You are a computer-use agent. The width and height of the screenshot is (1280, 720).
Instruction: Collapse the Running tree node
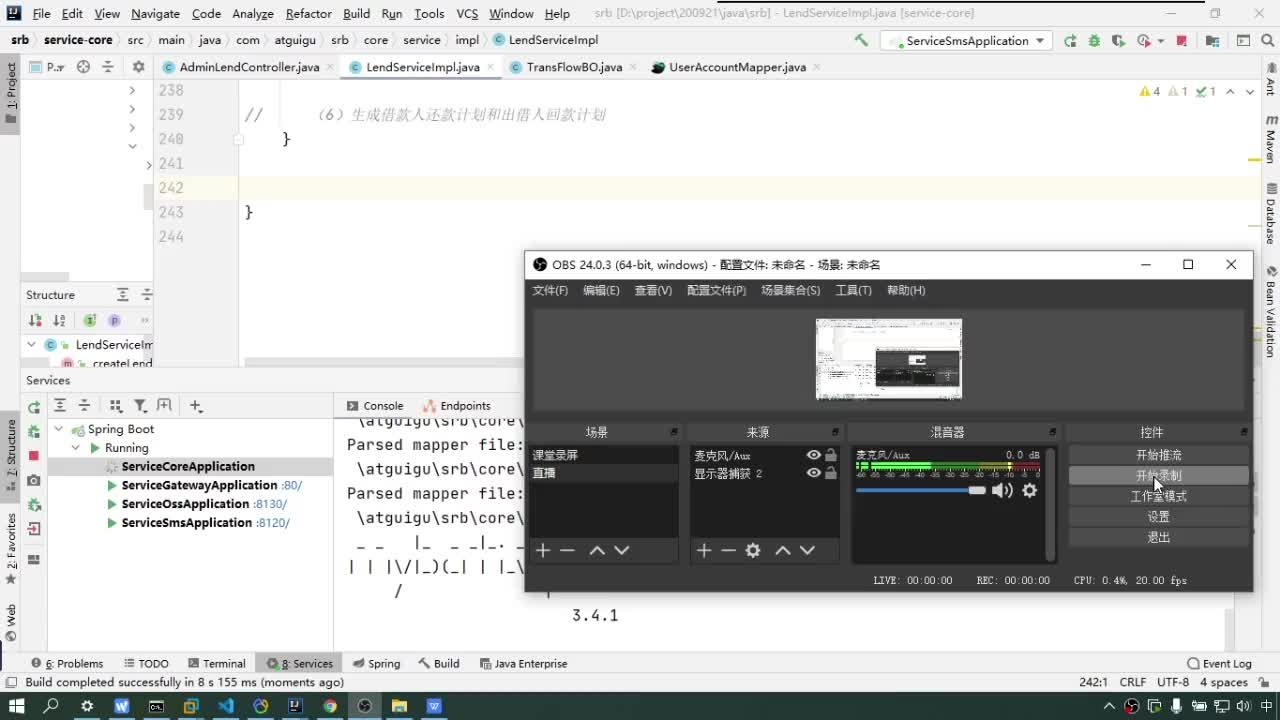pos(77,448)
